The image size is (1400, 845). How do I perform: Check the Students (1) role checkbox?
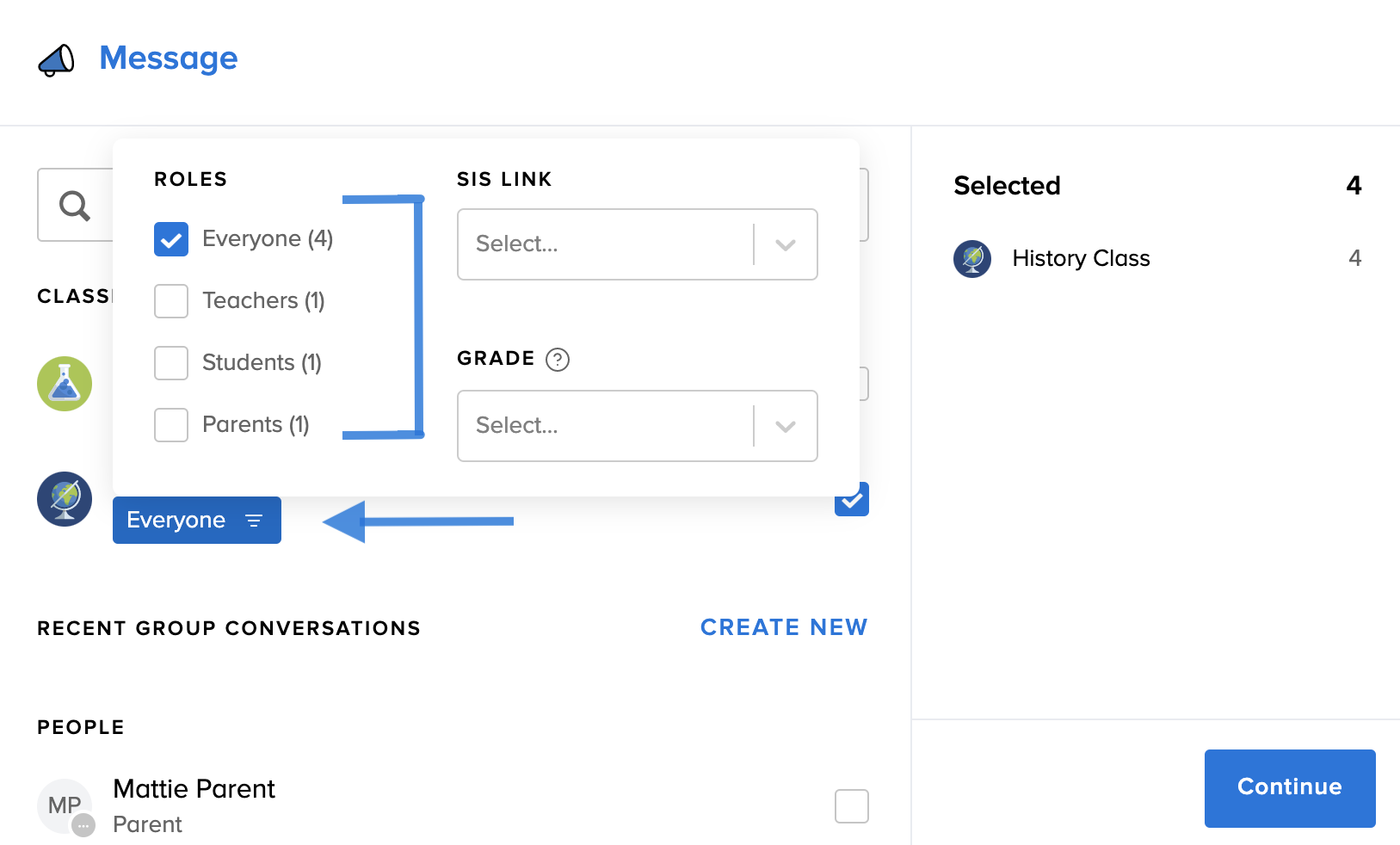click(171, 363)
